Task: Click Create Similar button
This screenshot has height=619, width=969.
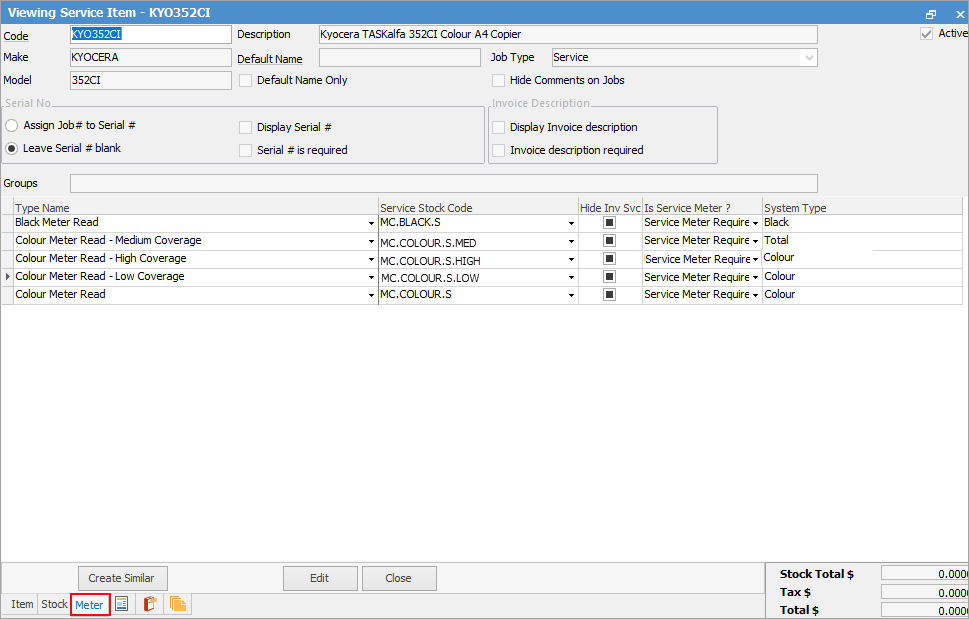Action: (122, 578)
